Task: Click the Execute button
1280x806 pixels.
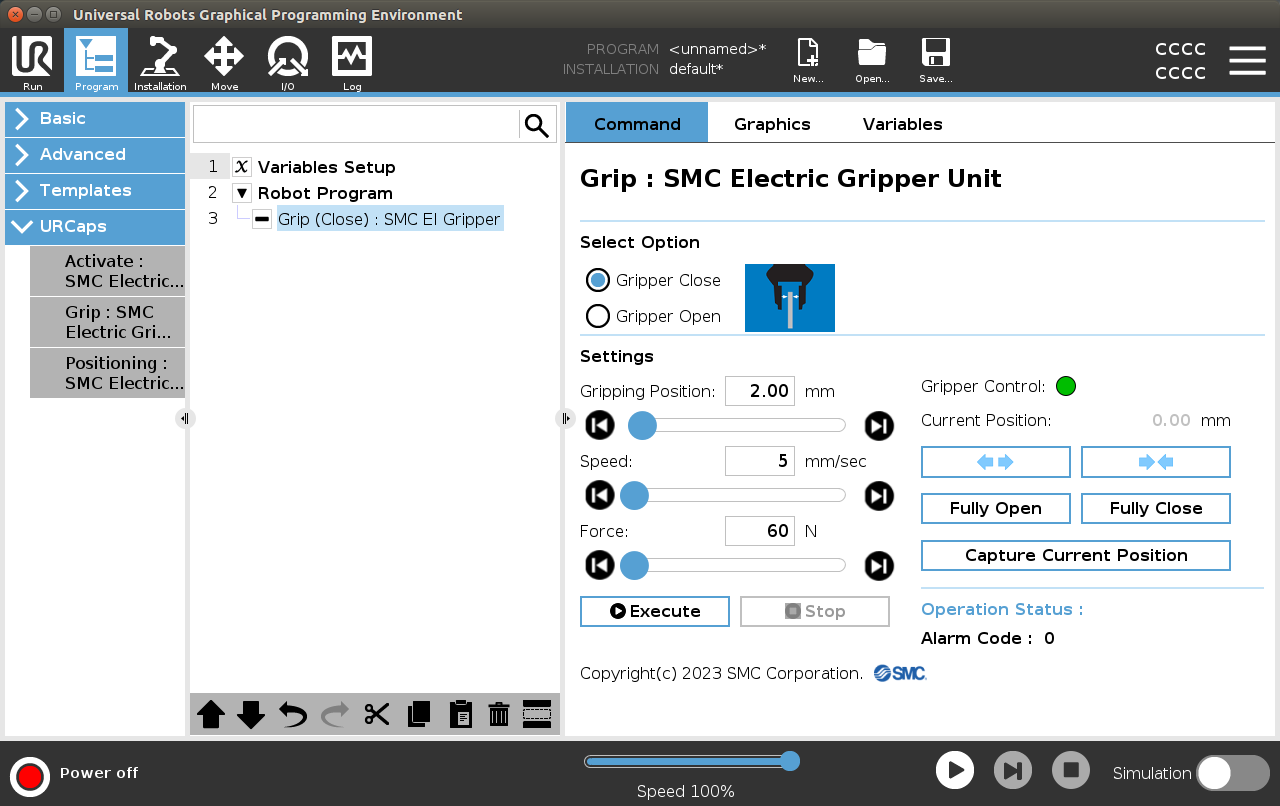Action: [x=655, y=611]
